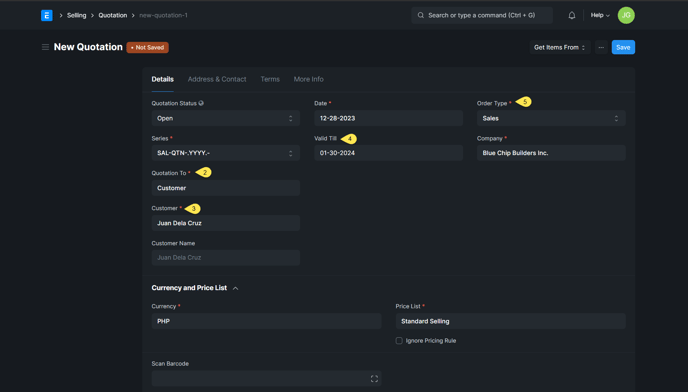
Task: Open the JG user avatar menu
Action: tap(626, 15)
